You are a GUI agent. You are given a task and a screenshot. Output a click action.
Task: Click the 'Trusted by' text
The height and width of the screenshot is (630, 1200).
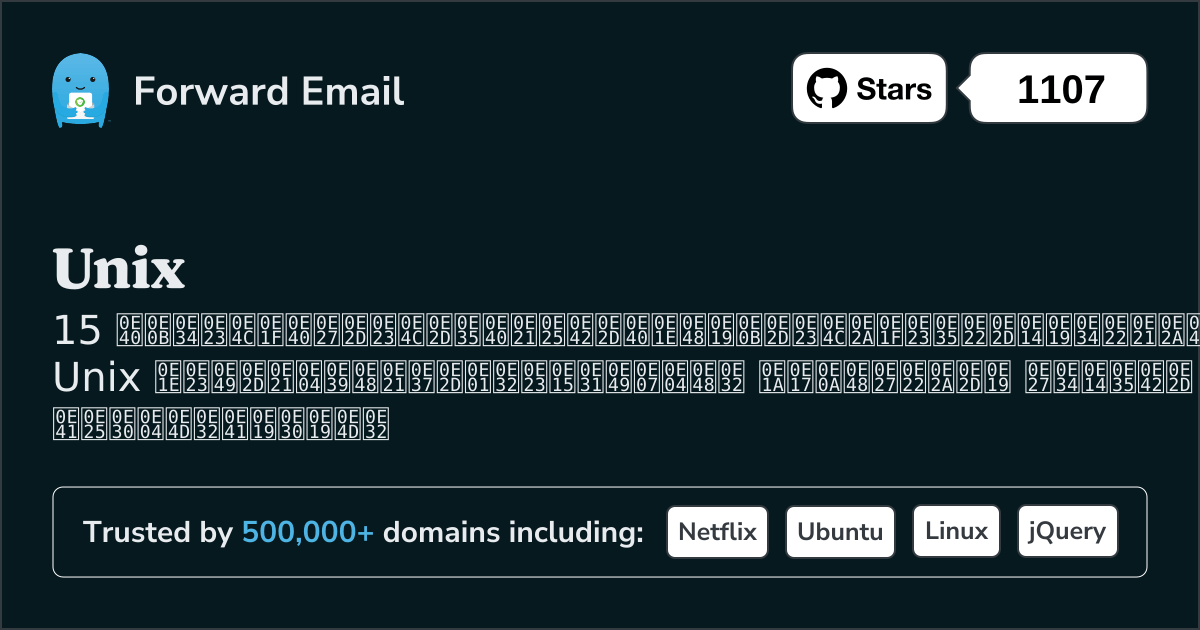click(x=158, y=532)
